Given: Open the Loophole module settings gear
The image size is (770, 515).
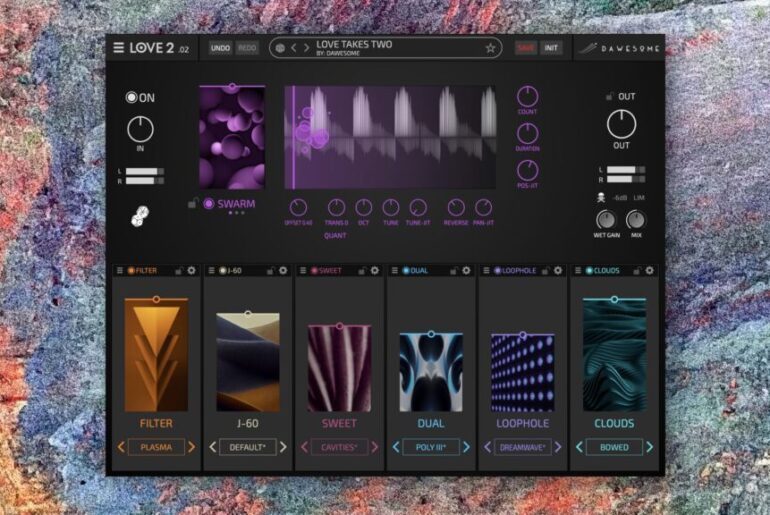Looking at the screenshot, I should point(558,271).
